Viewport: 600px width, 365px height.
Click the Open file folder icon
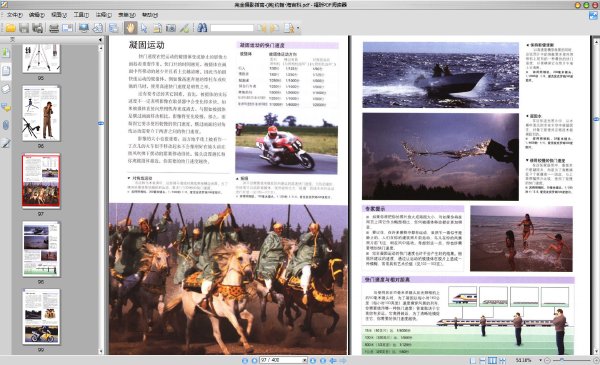coord(11,28)
